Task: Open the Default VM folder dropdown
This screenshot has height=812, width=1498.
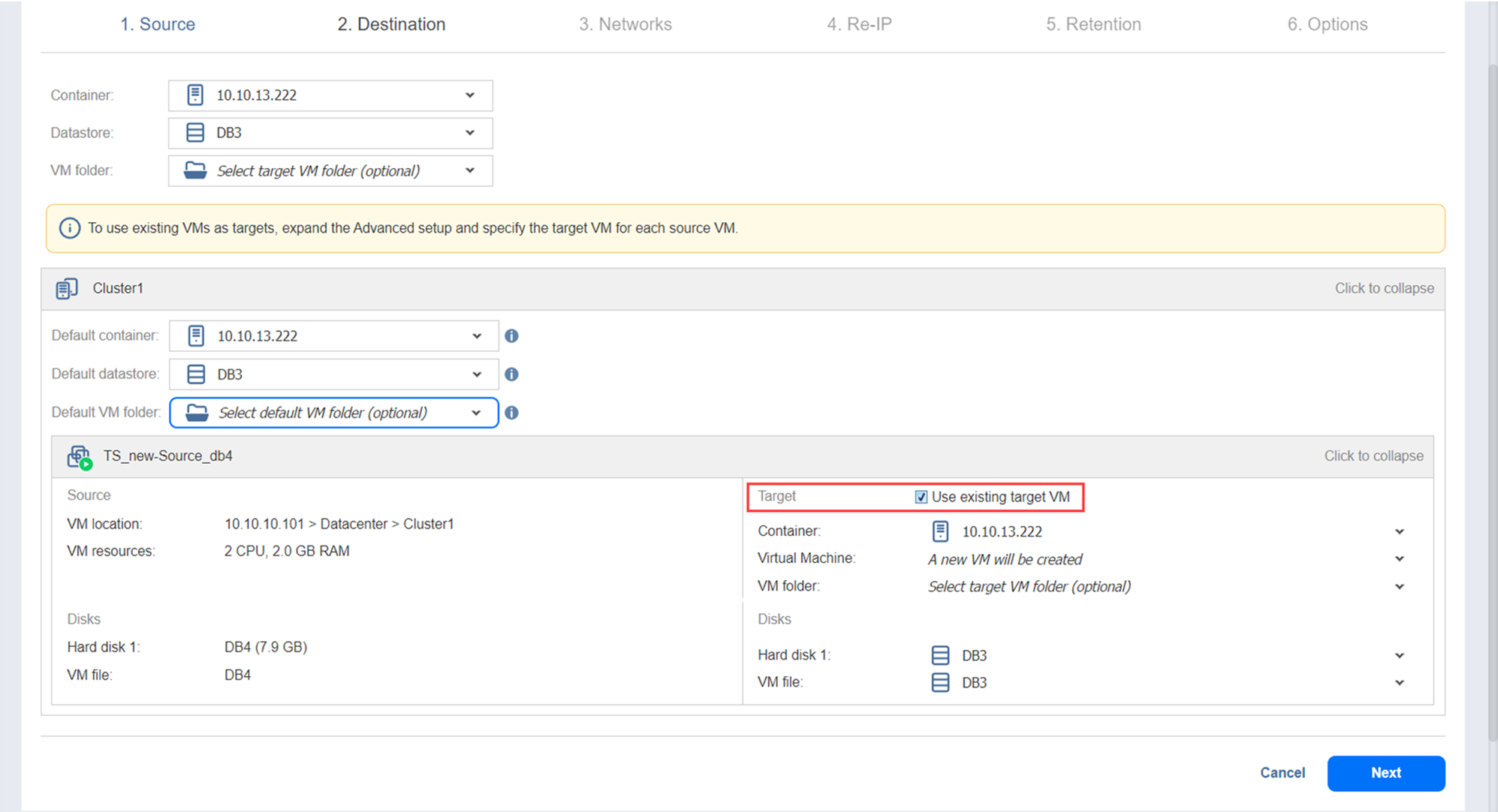Action: [476, 413]
